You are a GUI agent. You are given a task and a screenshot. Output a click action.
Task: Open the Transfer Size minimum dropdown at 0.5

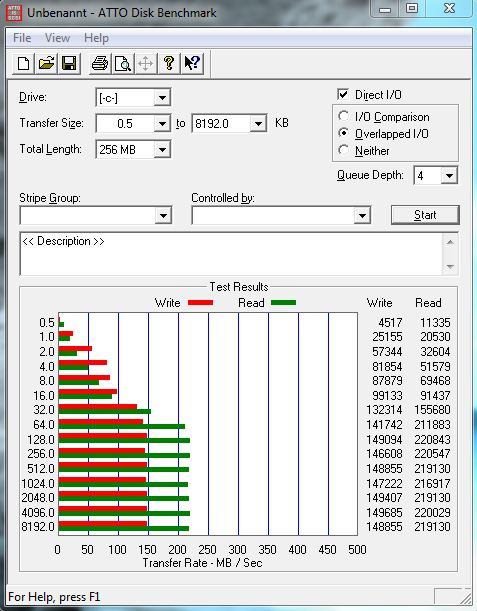pos(133,124)
